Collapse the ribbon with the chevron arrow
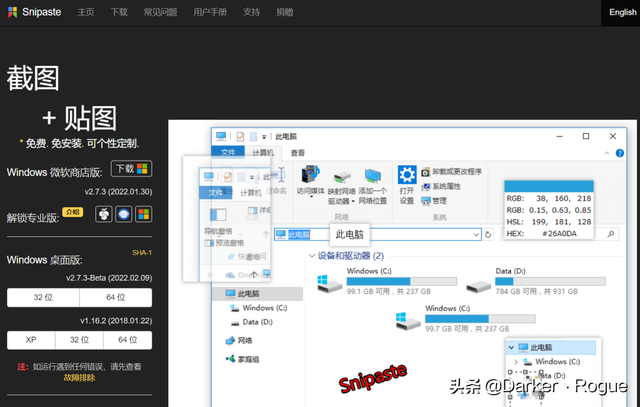 click(x=607, y=153)
